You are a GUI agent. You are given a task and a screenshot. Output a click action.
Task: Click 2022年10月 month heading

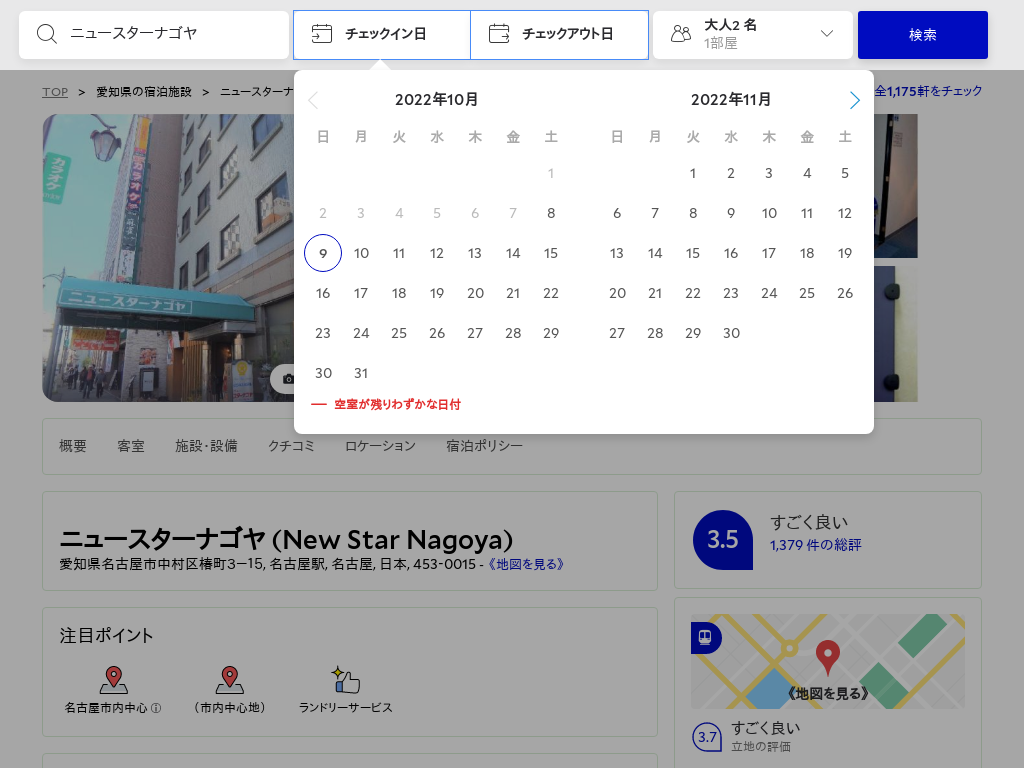(x=437, y=100)
